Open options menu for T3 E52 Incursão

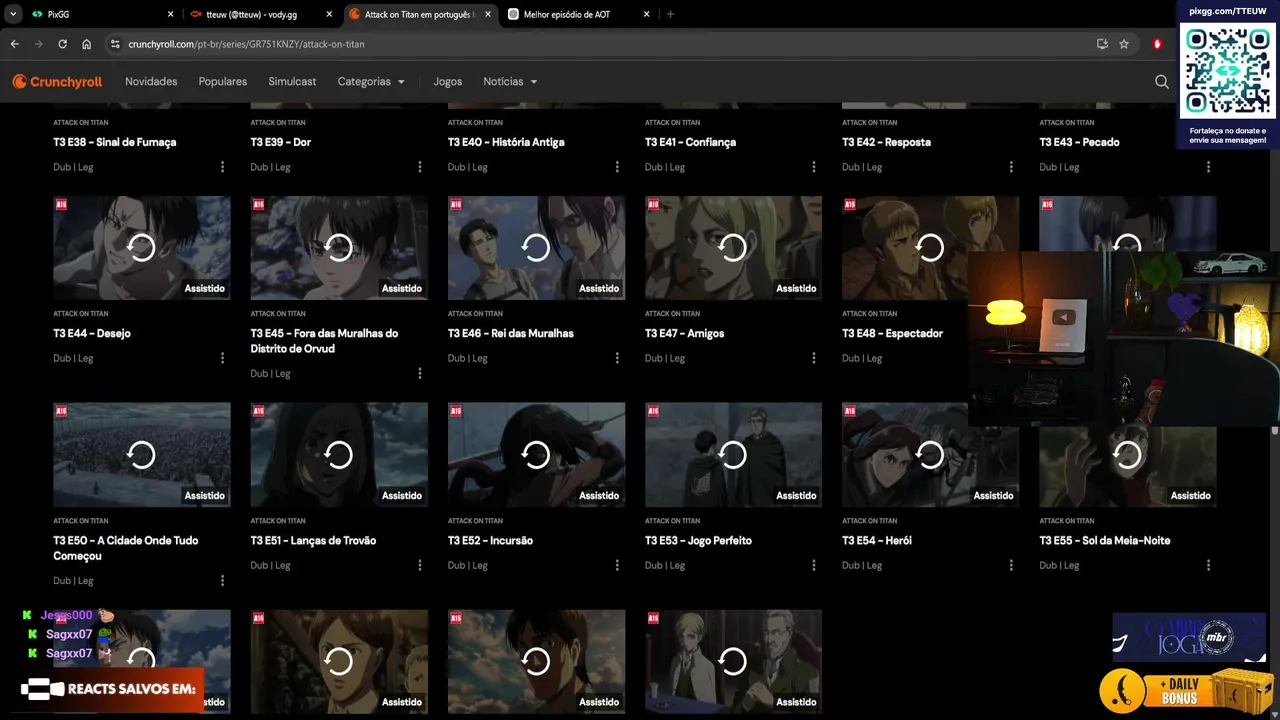pos(617,565)
